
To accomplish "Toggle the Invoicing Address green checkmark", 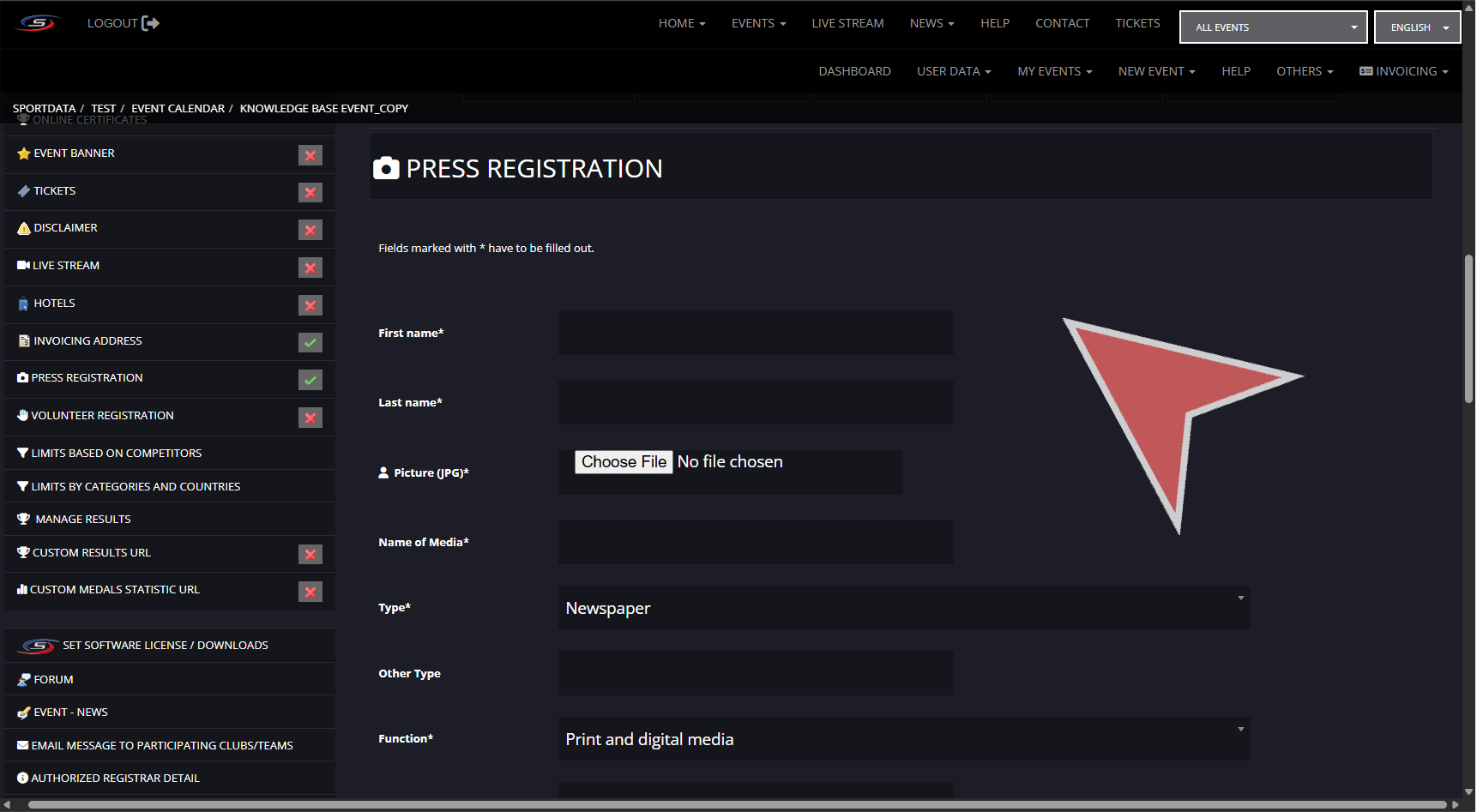I will 310,342.
